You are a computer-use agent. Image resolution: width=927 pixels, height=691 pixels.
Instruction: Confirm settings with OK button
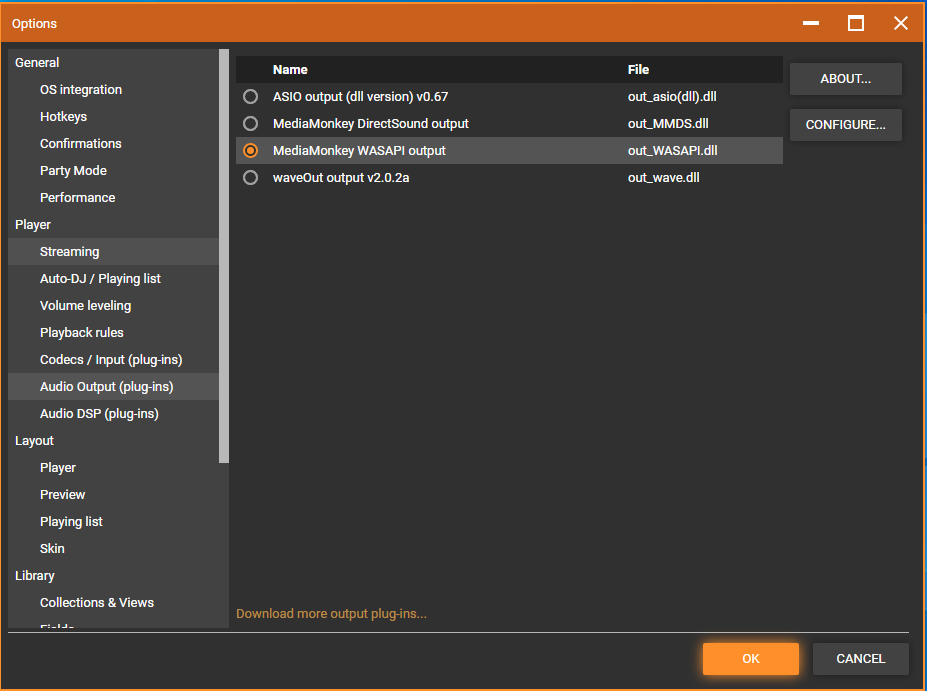[x=750, y=658]
